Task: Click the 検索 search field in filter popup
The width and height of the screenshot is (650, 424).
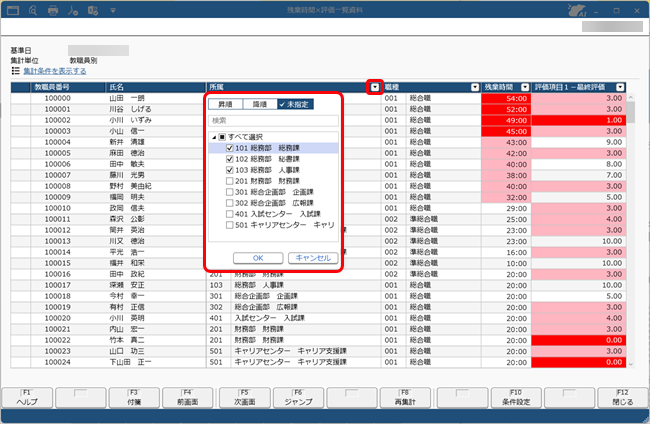Action: pyautogui.click(x=273, y=121)
